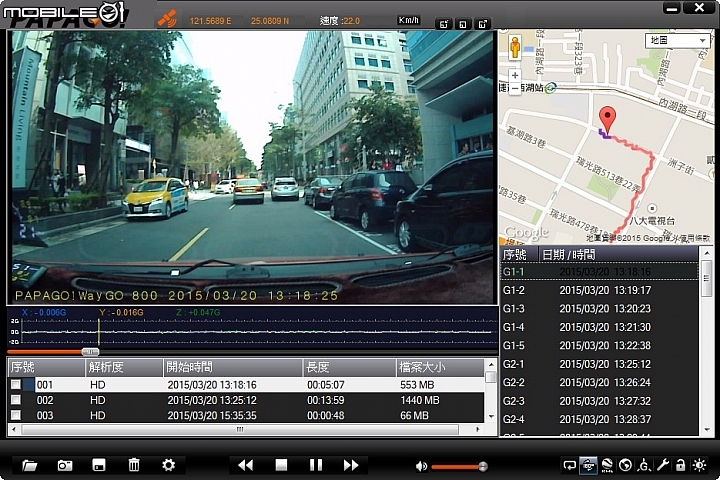Open tools with the wrench icon
Screen dimensions: 720x480
[x=662, y=465]
